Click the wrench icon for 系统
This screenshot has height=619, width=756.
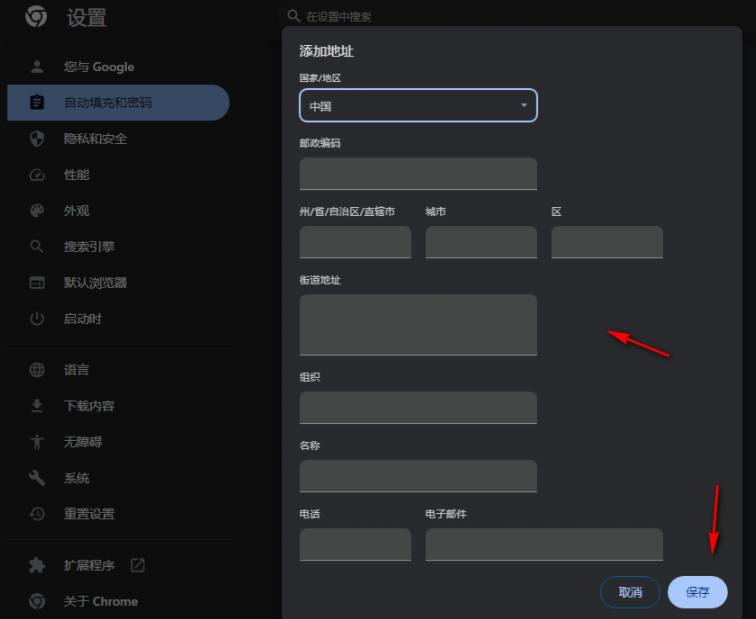click(x=37, y=478)
